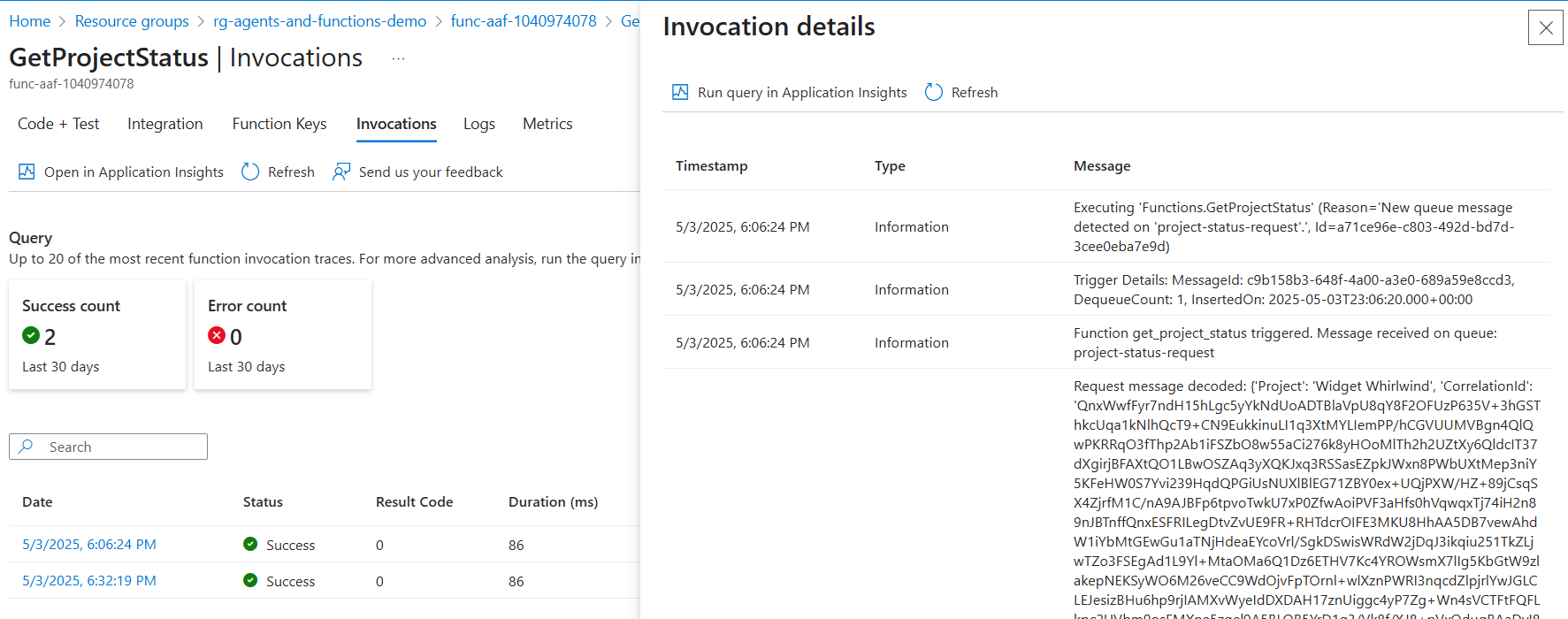Close the Invocation details panel
Screen dimensions: 1568x619
[x=1545, y=27]
